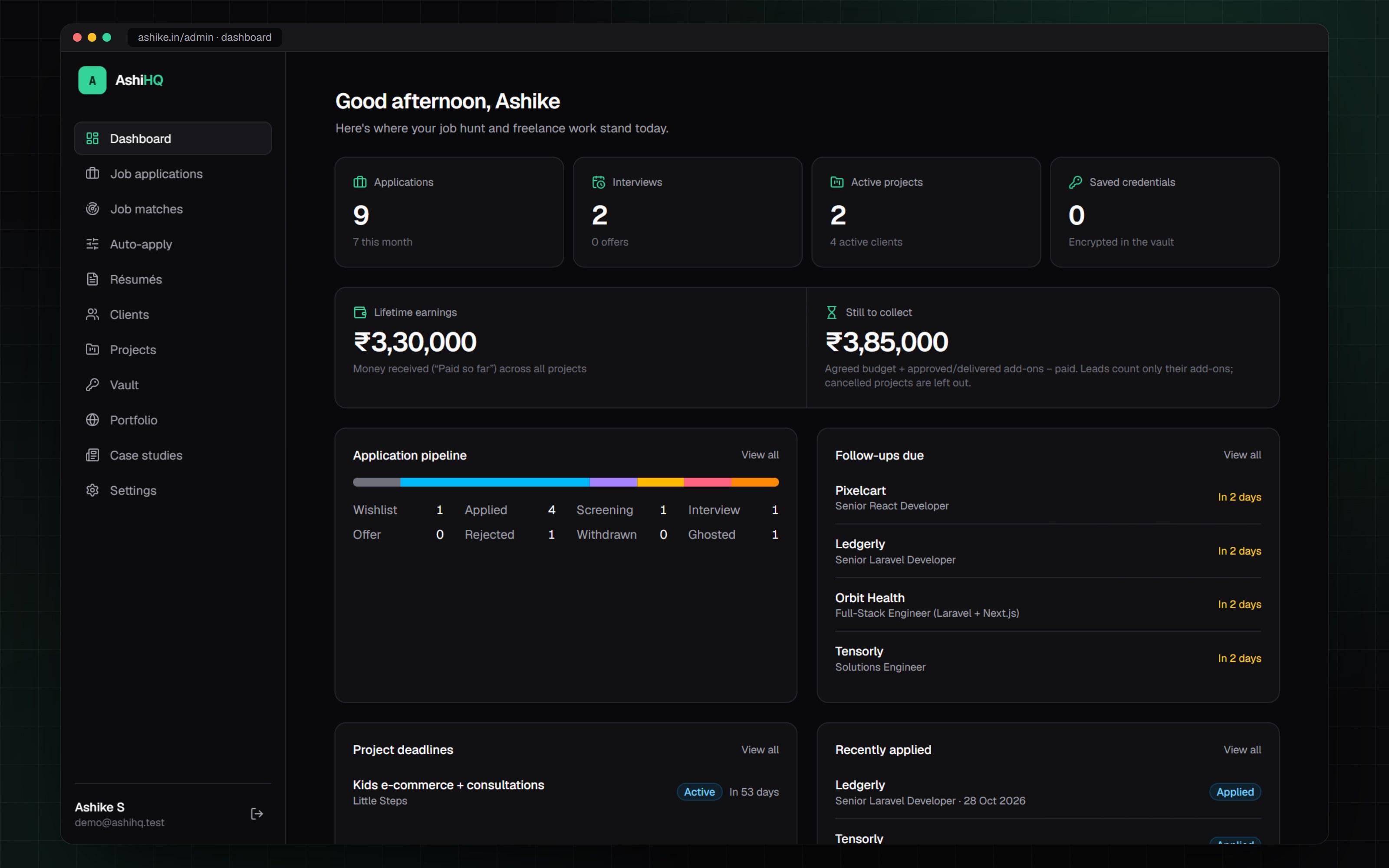The image size is (1389, 868).
Task: Click the target icon beside Job matches
Action: (x=92, y=209)
